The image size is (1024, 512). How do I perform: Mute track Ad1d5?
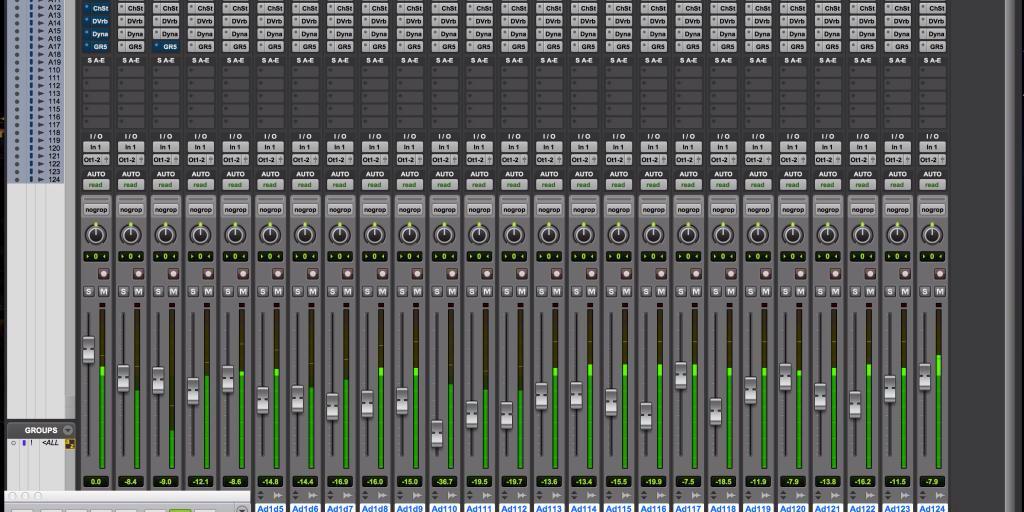278,291
